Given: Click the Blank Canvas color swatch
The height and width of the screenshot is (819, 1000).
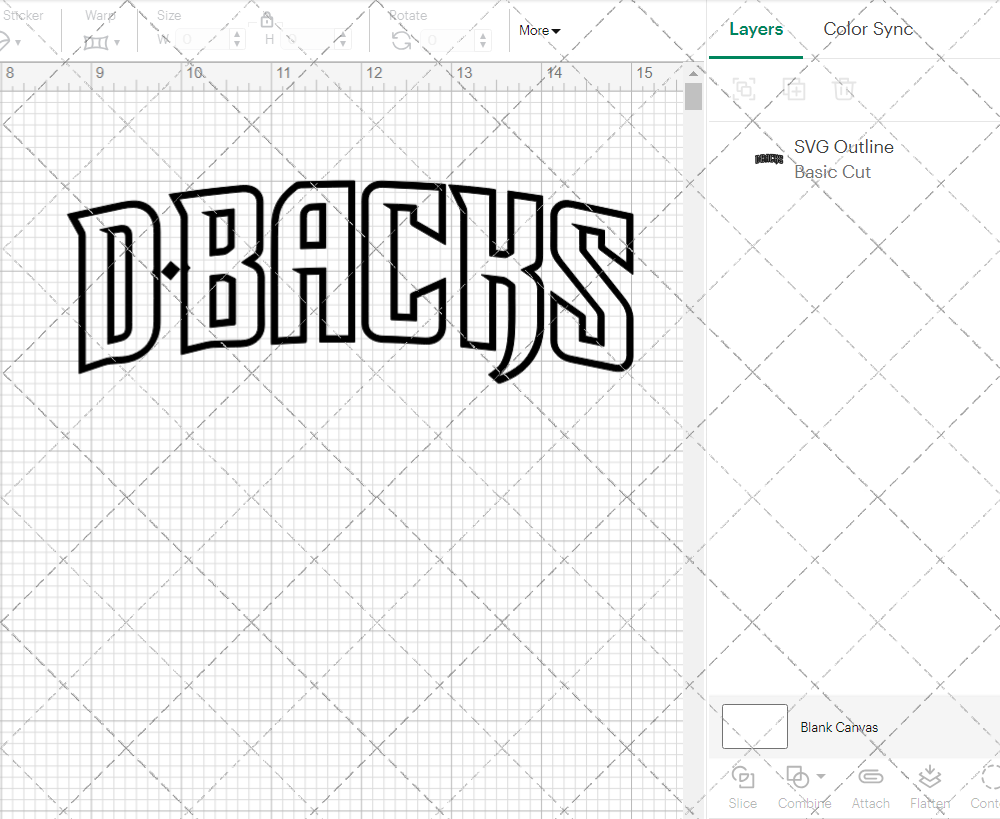Looking at the screenshot, I should point(754,727).
